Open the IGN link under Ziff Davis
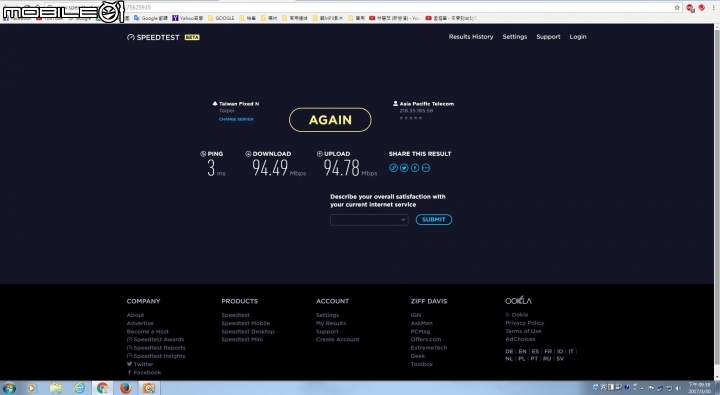This screenshot has height=395, width=720. pyautogui.click(x=416, y=315)
